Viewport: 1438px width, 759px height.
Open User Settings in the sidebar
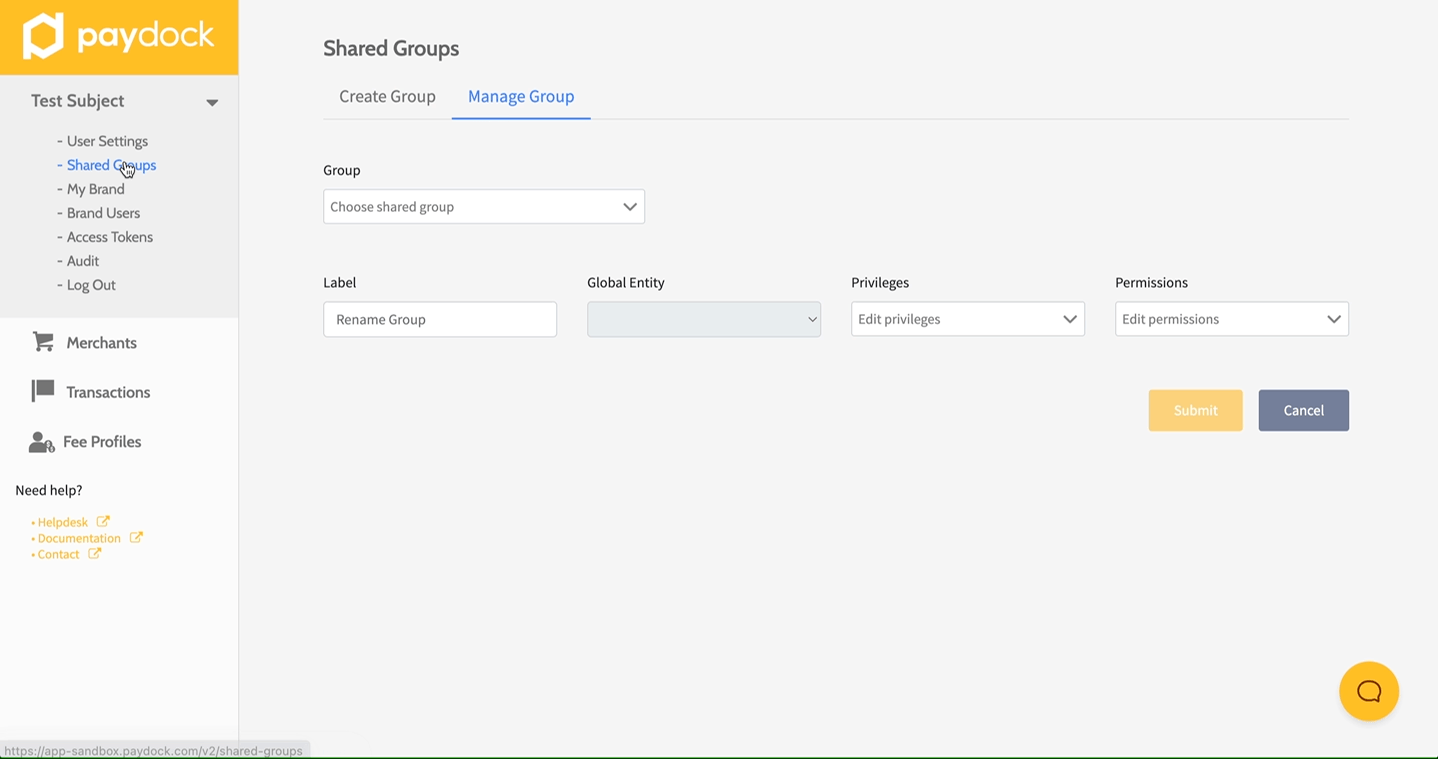point(107,141)
